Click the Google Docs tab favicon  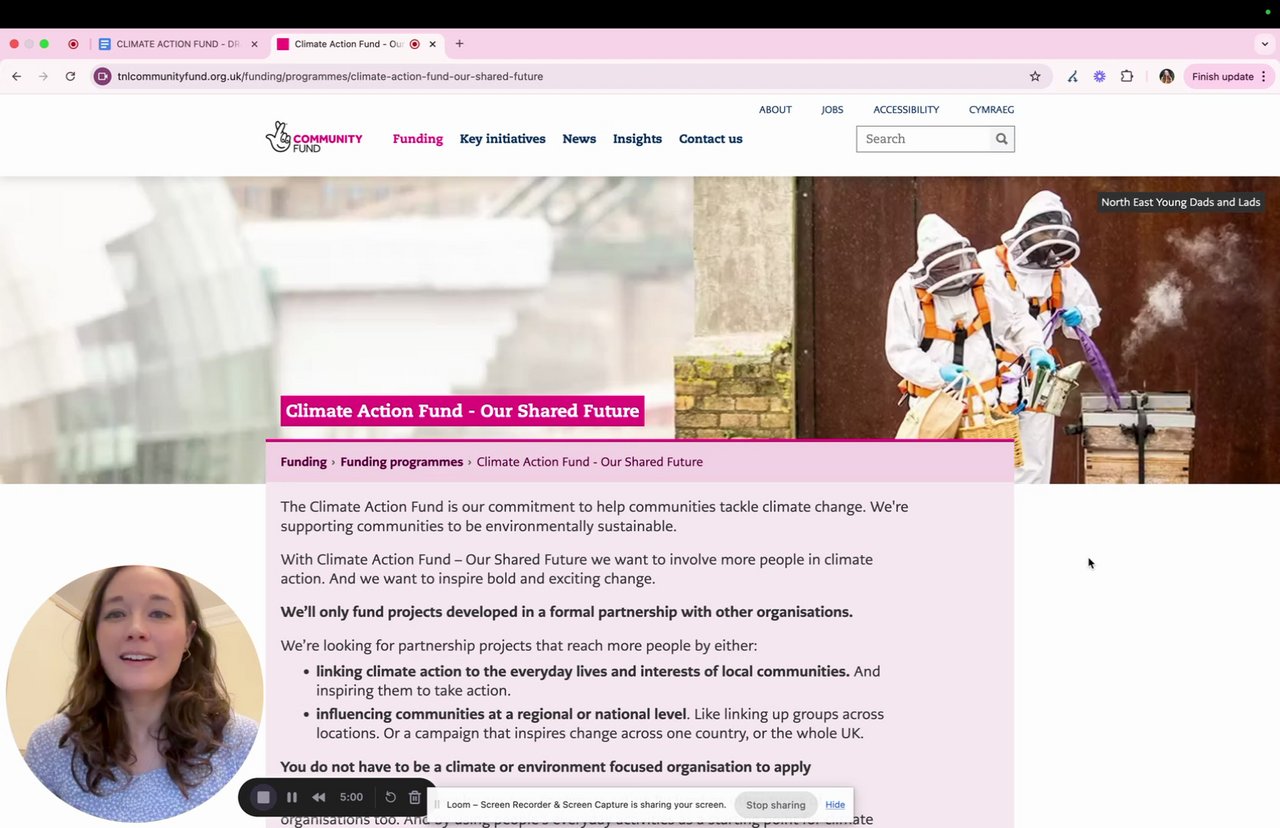pos(105,44)
